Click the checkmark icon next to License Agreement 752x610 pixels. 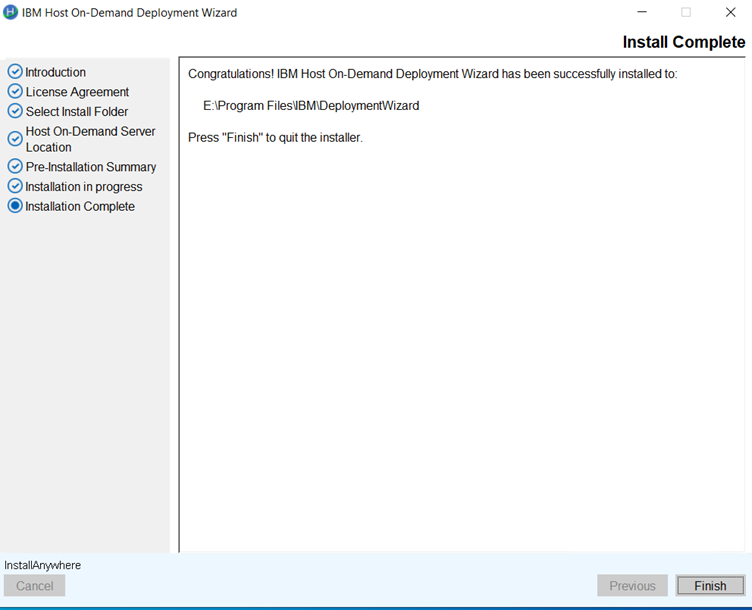pyautogui.click(x=15, y=92)
